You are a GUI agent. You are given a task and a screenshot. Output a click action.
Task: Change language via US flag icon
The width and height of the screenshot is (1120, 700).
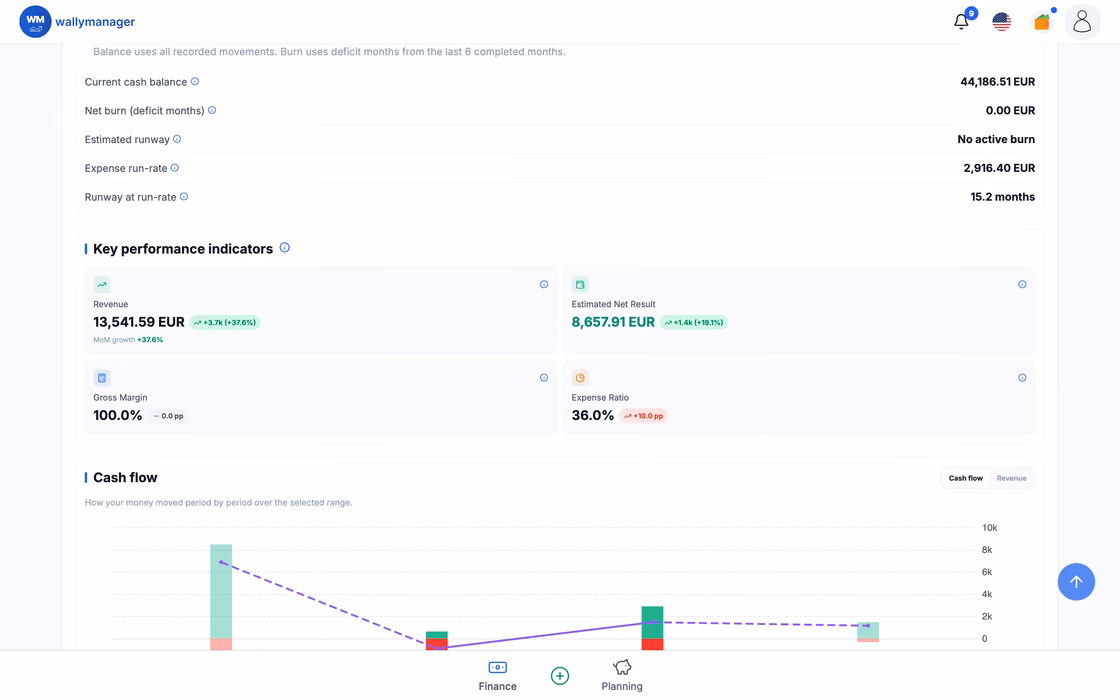(1001, 21)
